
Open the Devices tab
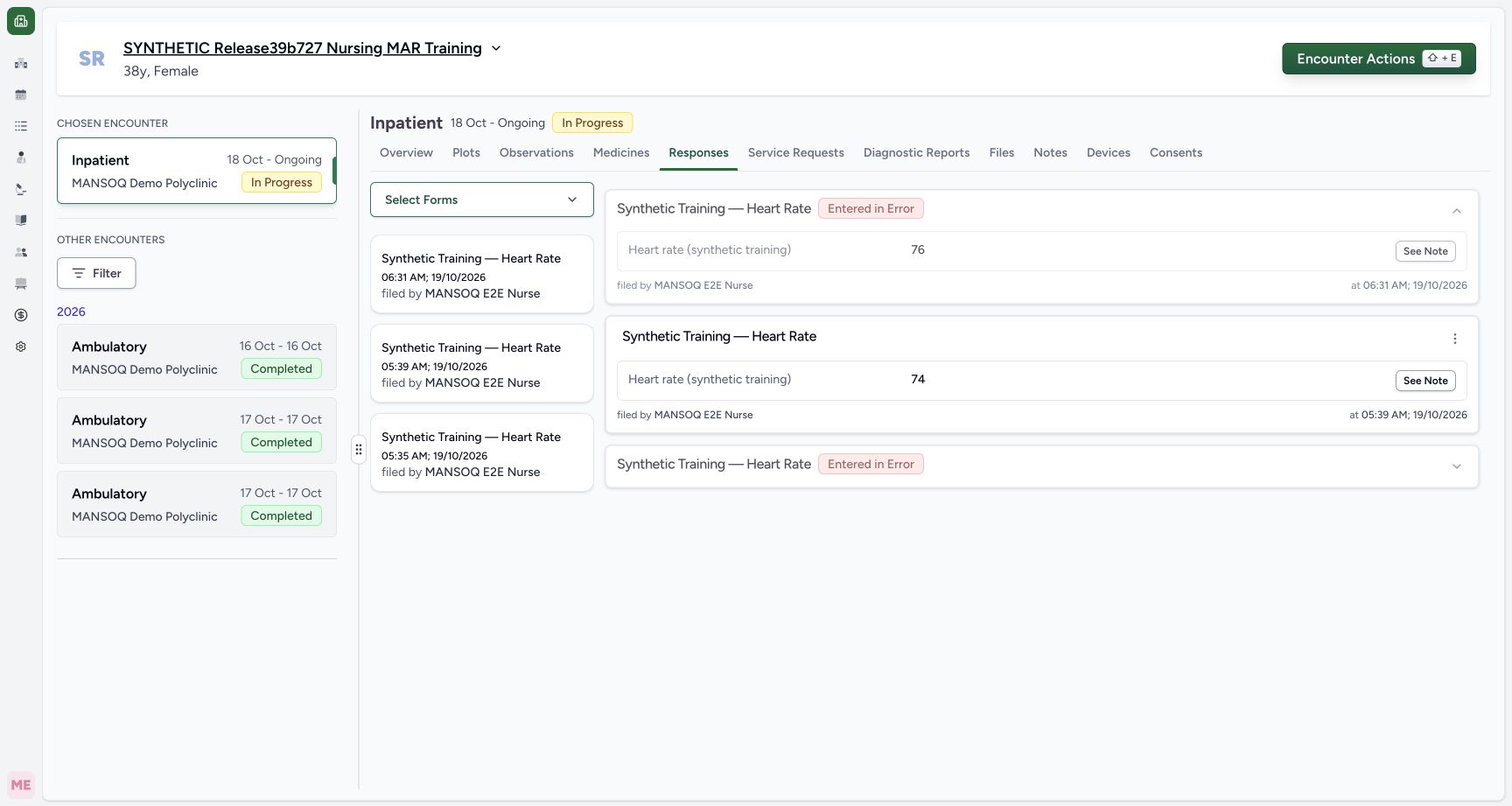pyautogui.click(x=1109, y=152)
